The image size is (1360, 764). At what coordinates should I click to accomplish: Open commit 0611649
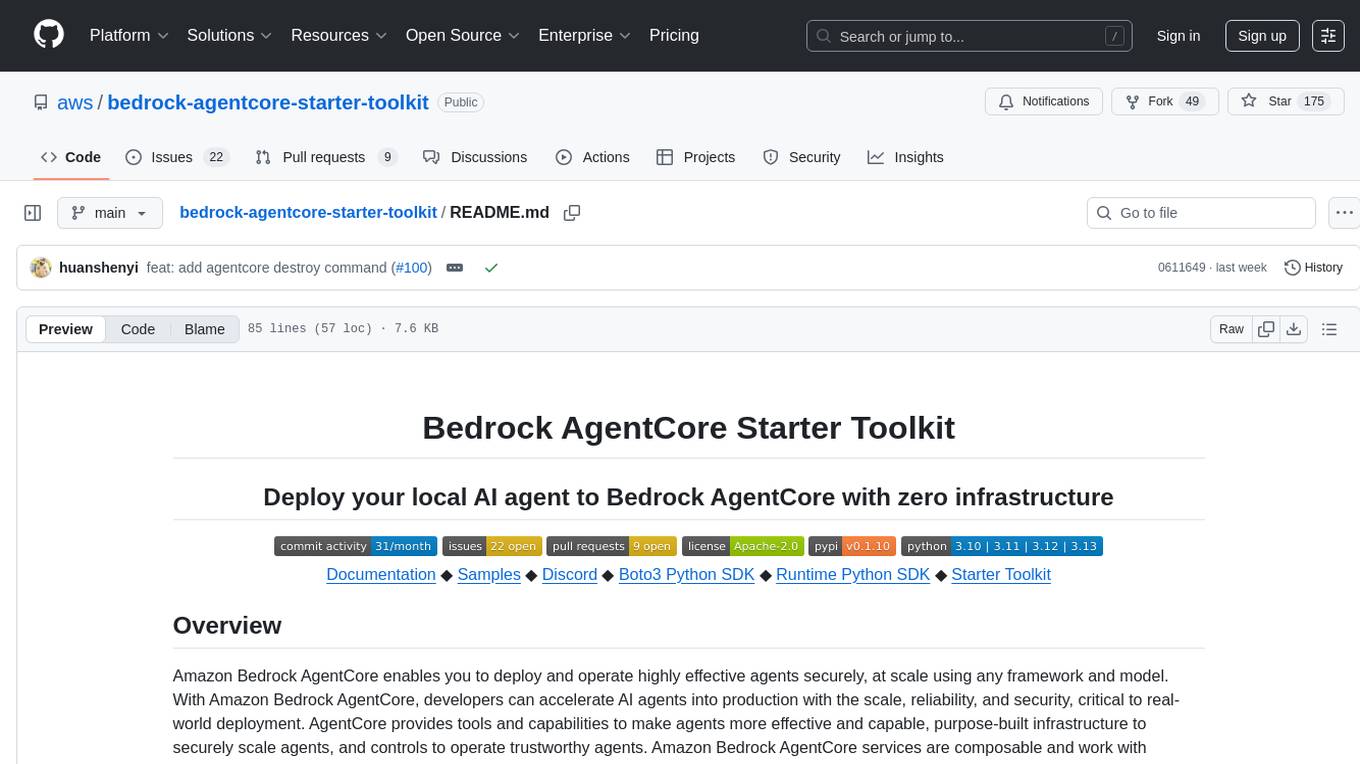[x=1181, y=268]
